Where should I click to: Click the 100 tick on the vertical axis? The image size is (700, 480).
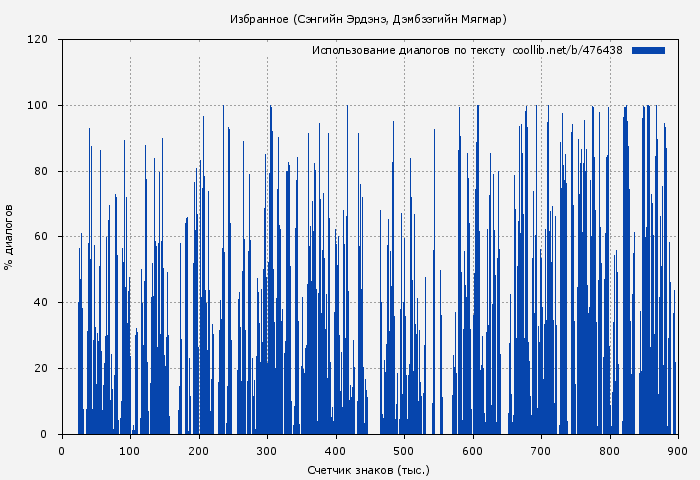(39, 106)
